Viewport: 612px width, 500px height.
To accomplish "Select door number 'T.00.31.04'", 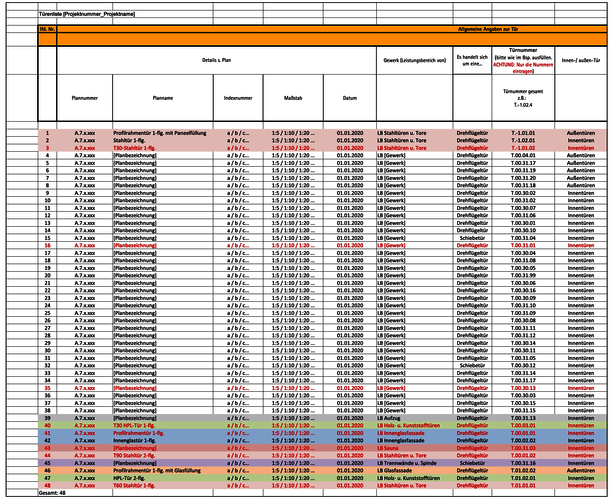I will (x=523, y=238).
